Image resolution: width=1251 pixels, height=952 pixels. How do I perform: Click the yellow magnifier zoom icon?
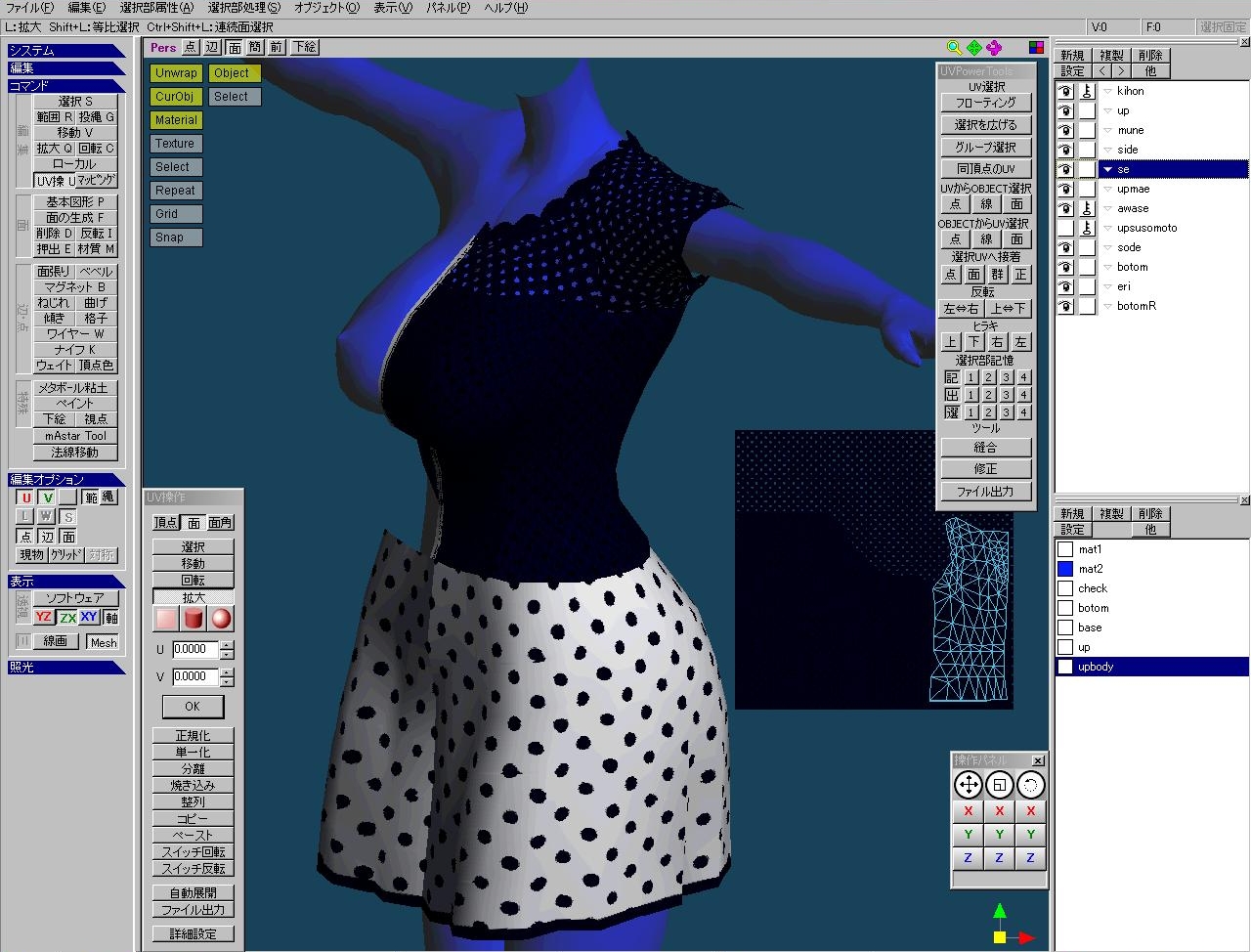click(955, 48)
